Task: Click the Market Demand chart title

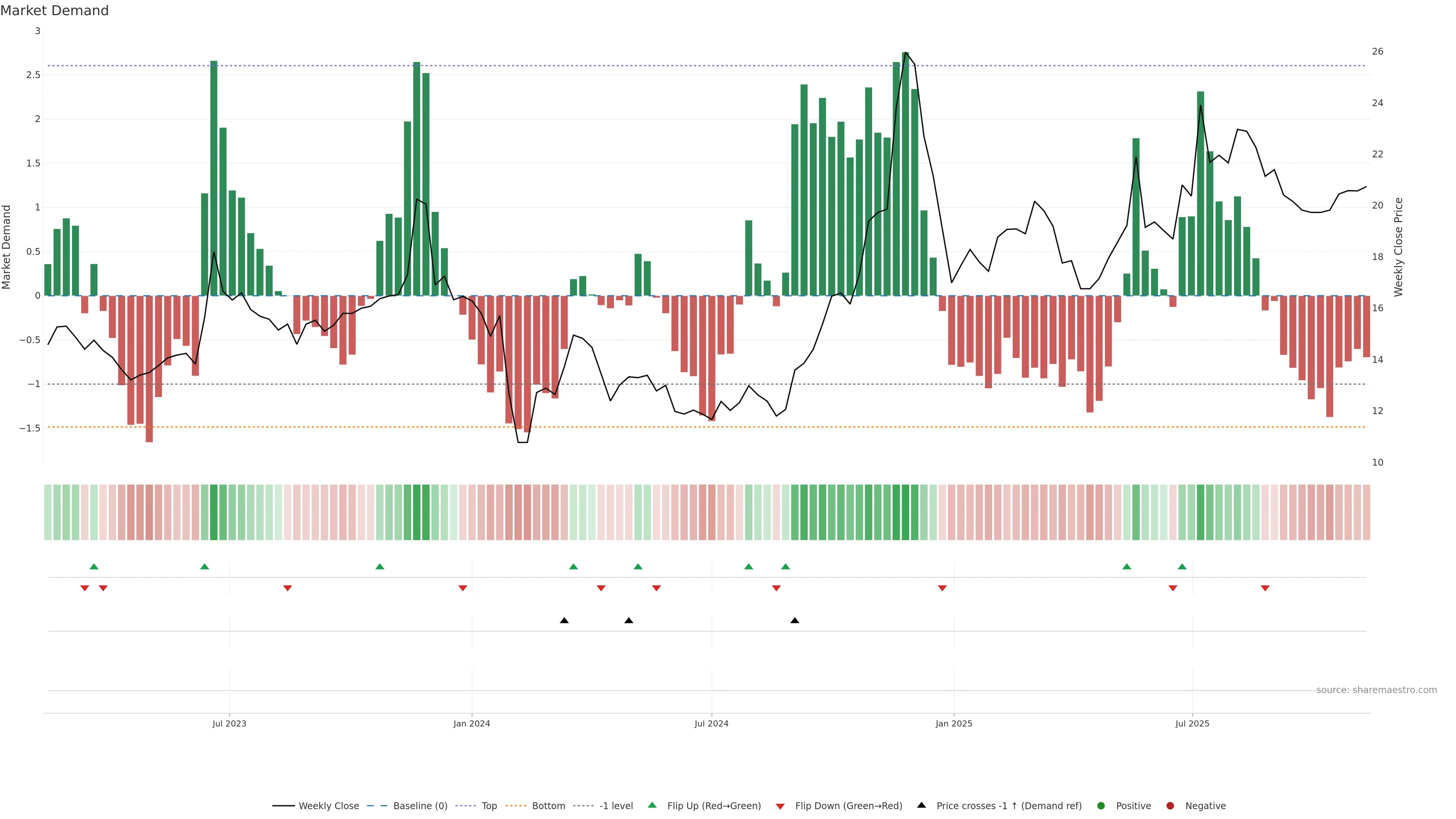Action: coord(54,11)
